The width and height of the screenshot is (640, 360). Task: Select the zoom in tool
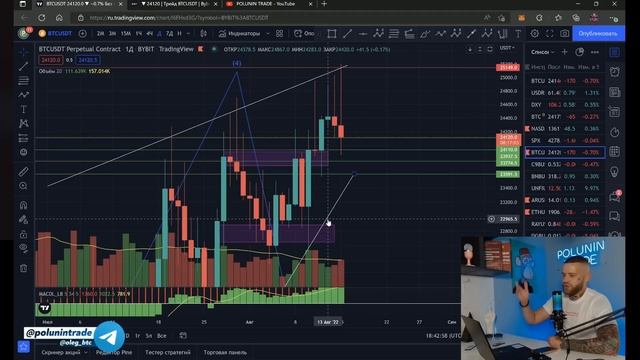(24, 186)
